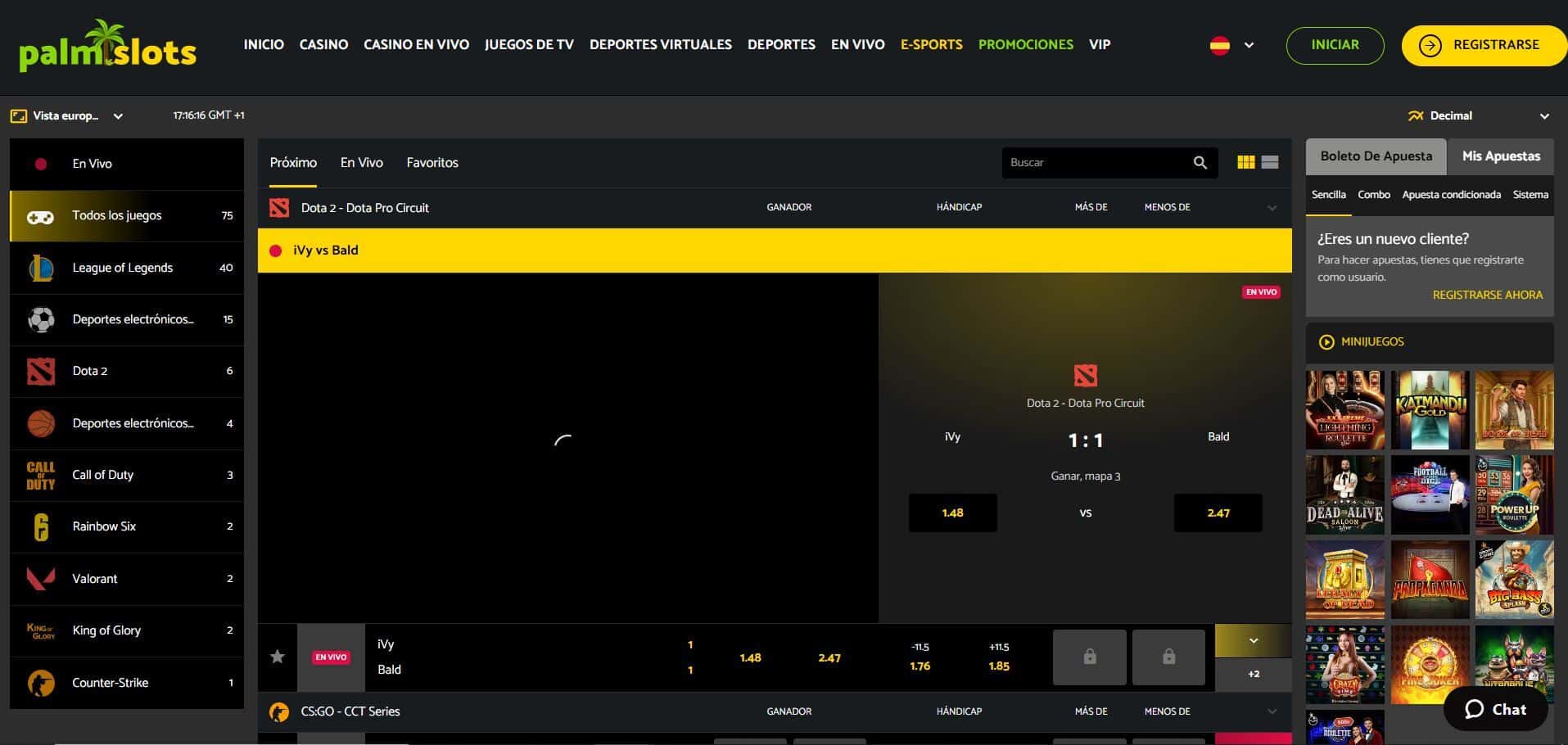Click the Palmslots logo
This screenshot has width=1568, height=745.
pyautogui.click(x=107, y=46)
